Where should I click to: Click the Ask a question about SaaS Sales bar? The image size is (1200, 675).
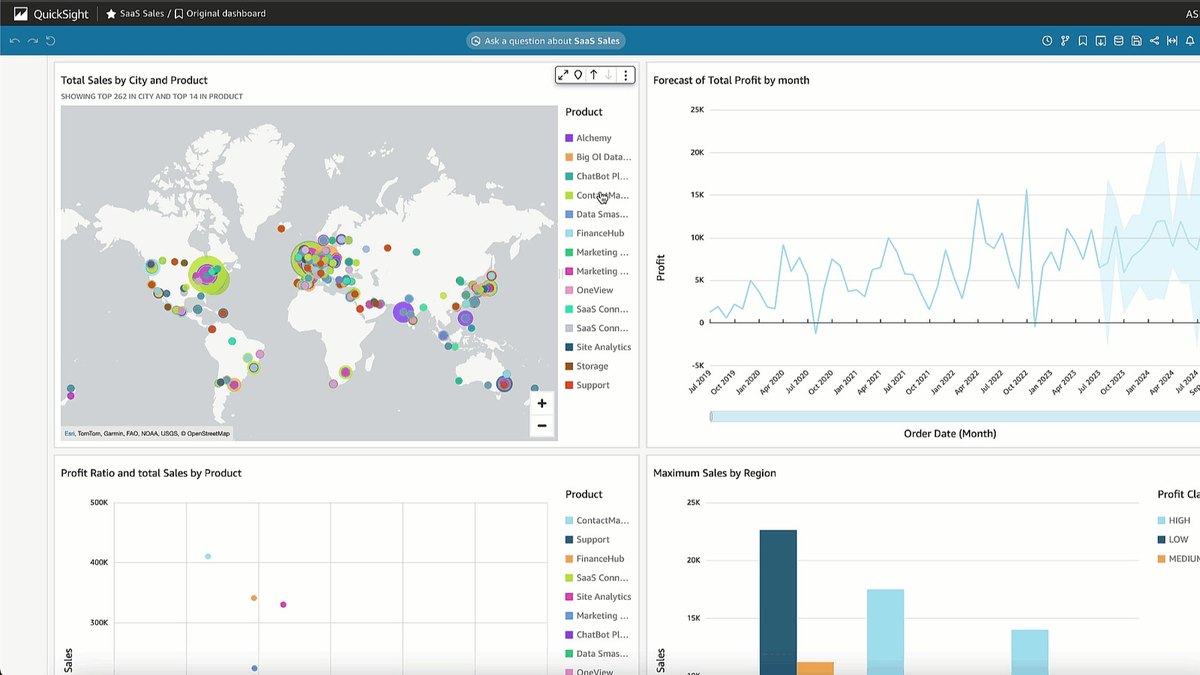(x=546, y=41)
